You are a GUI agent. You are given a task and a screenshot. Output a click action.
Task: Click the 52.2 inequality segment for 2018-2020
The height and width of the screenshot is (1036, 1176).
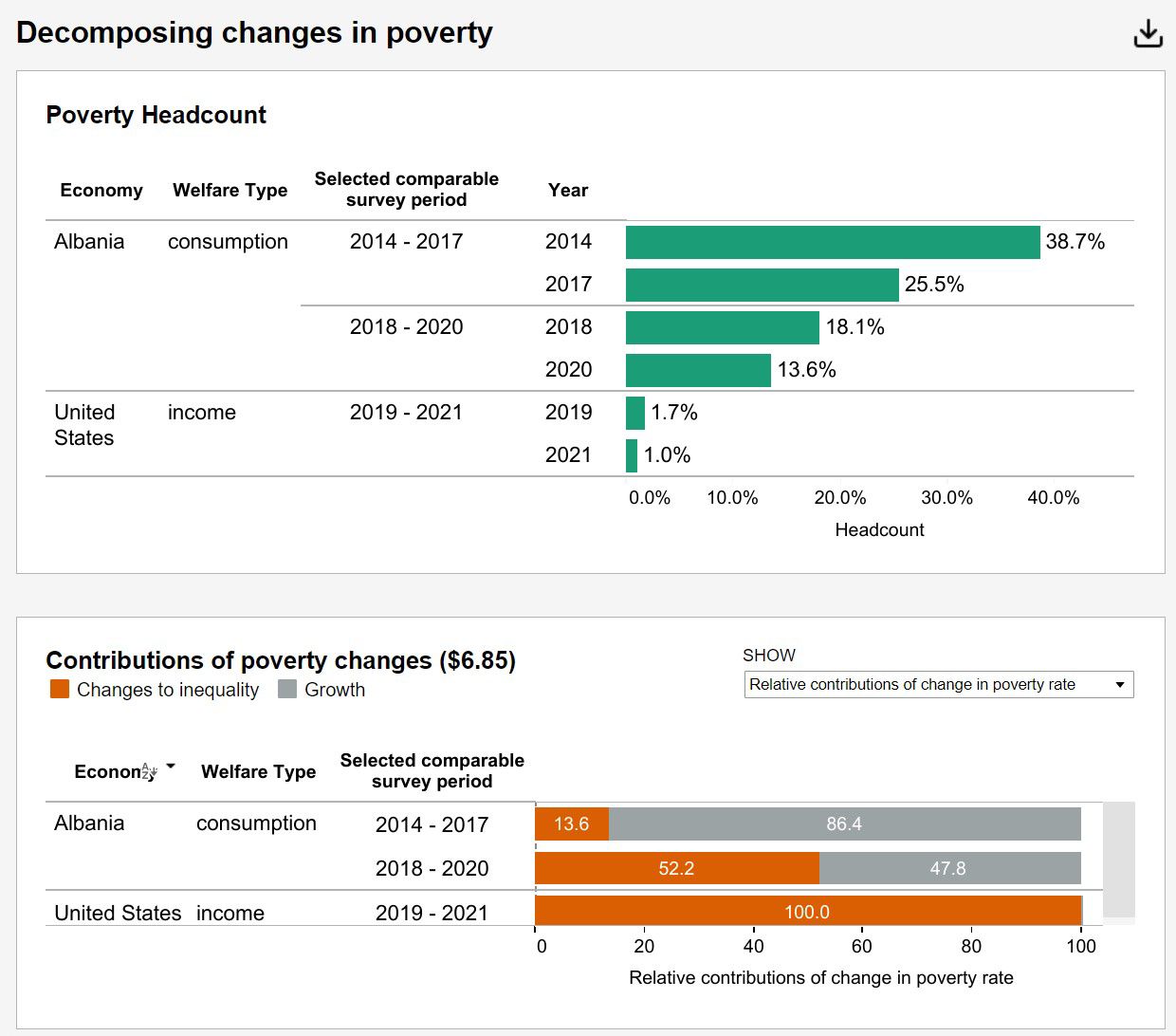(x=676, y=867)
